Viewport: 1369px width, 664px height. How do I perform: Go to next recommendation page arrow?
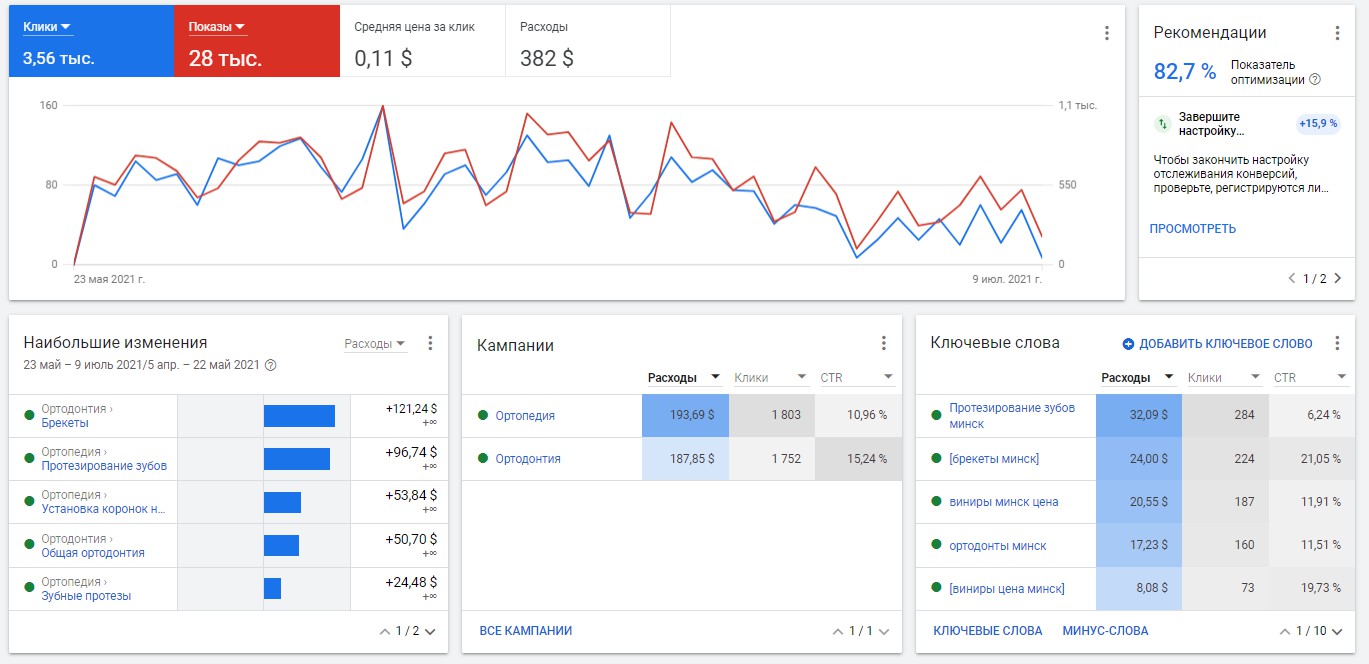(1337, 278)
